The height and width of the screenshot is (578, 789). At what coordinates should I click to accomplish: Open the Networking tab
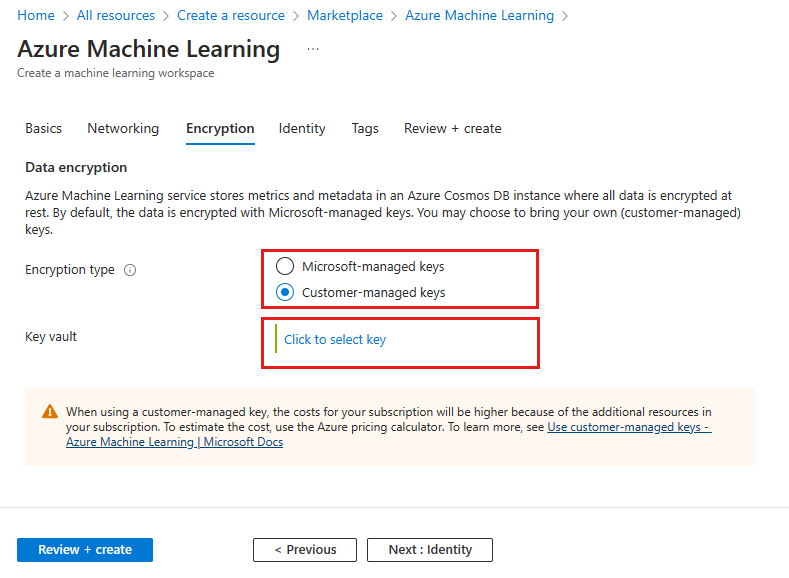[x=123, y=128]
